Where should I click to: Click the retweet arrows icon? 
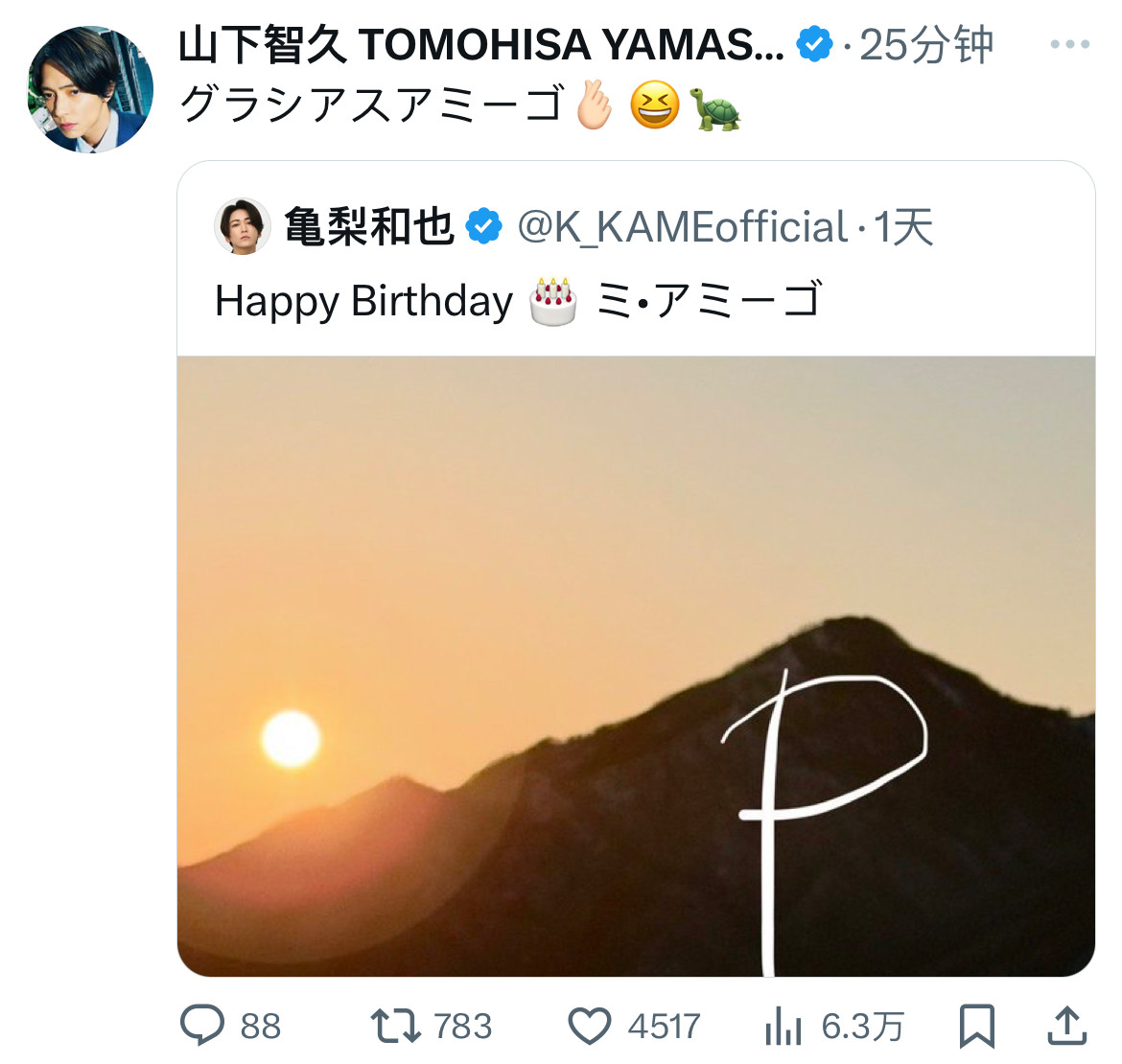tap(395, 1025)
